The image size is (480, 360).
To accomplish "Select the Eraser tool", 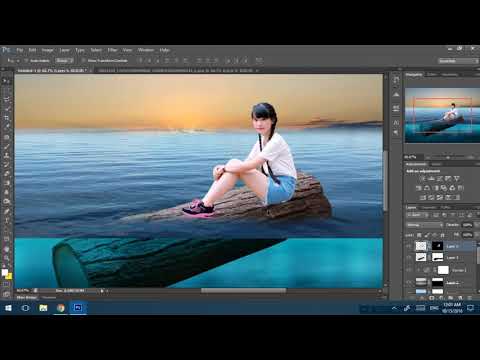I will point(6,174).
